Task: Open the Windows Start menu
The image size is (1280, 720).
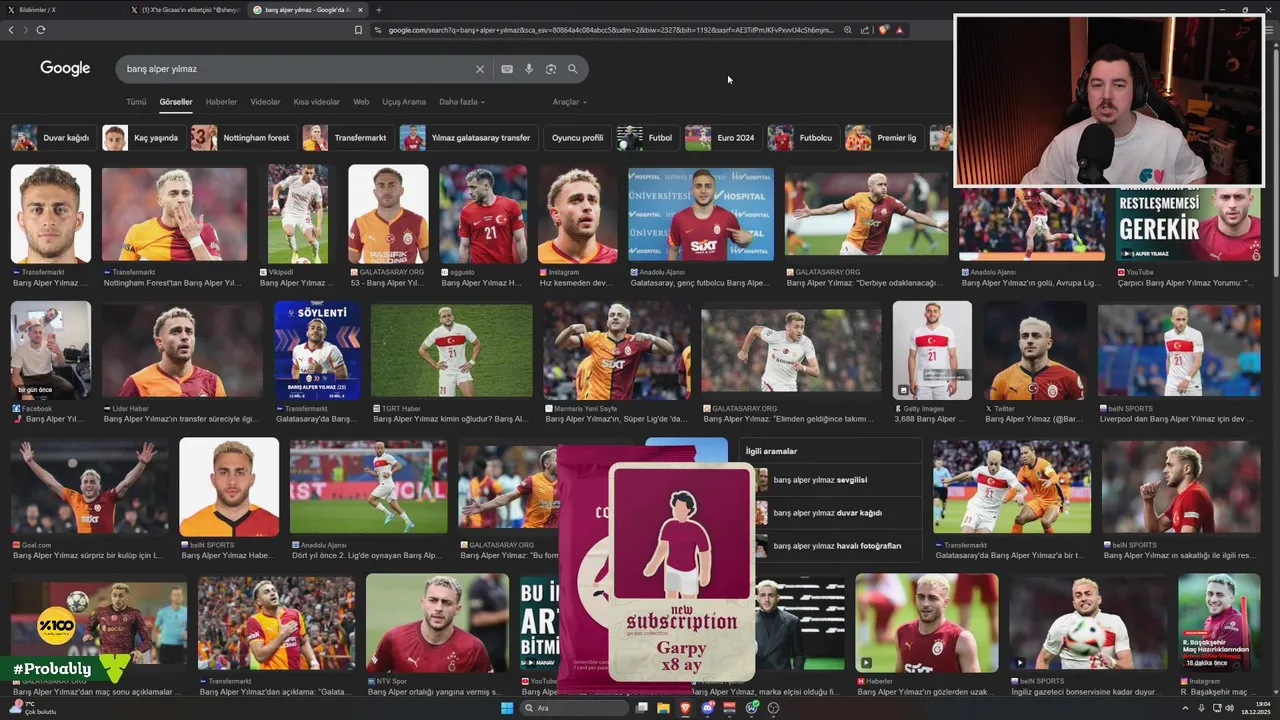Action: 507,708
